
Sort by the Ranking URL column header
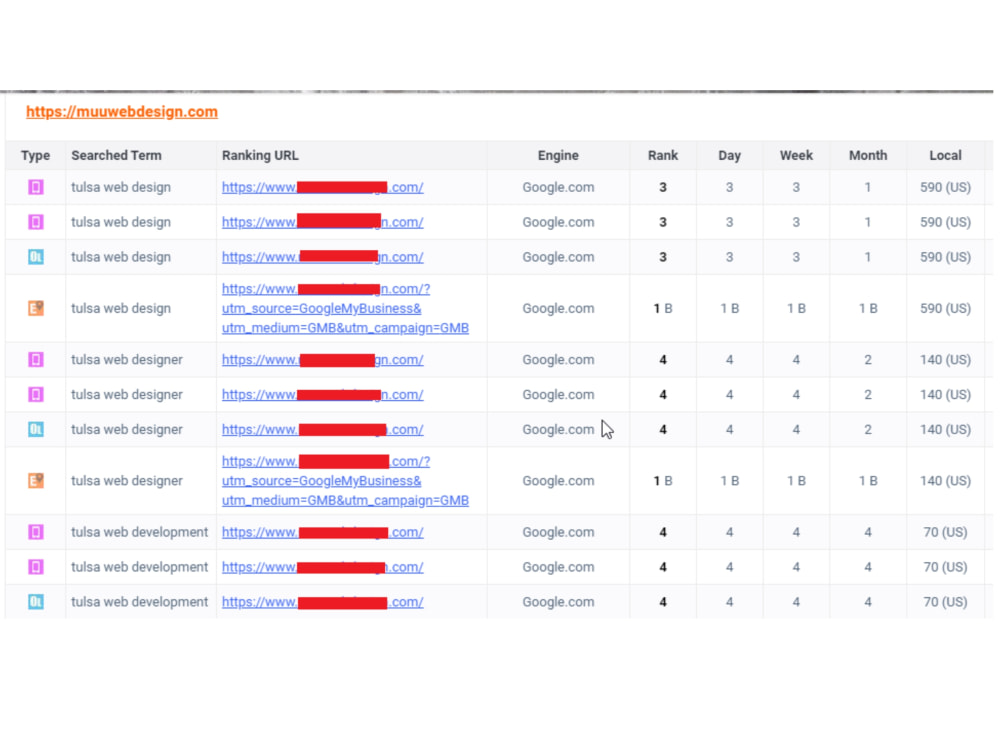(260, 156)
